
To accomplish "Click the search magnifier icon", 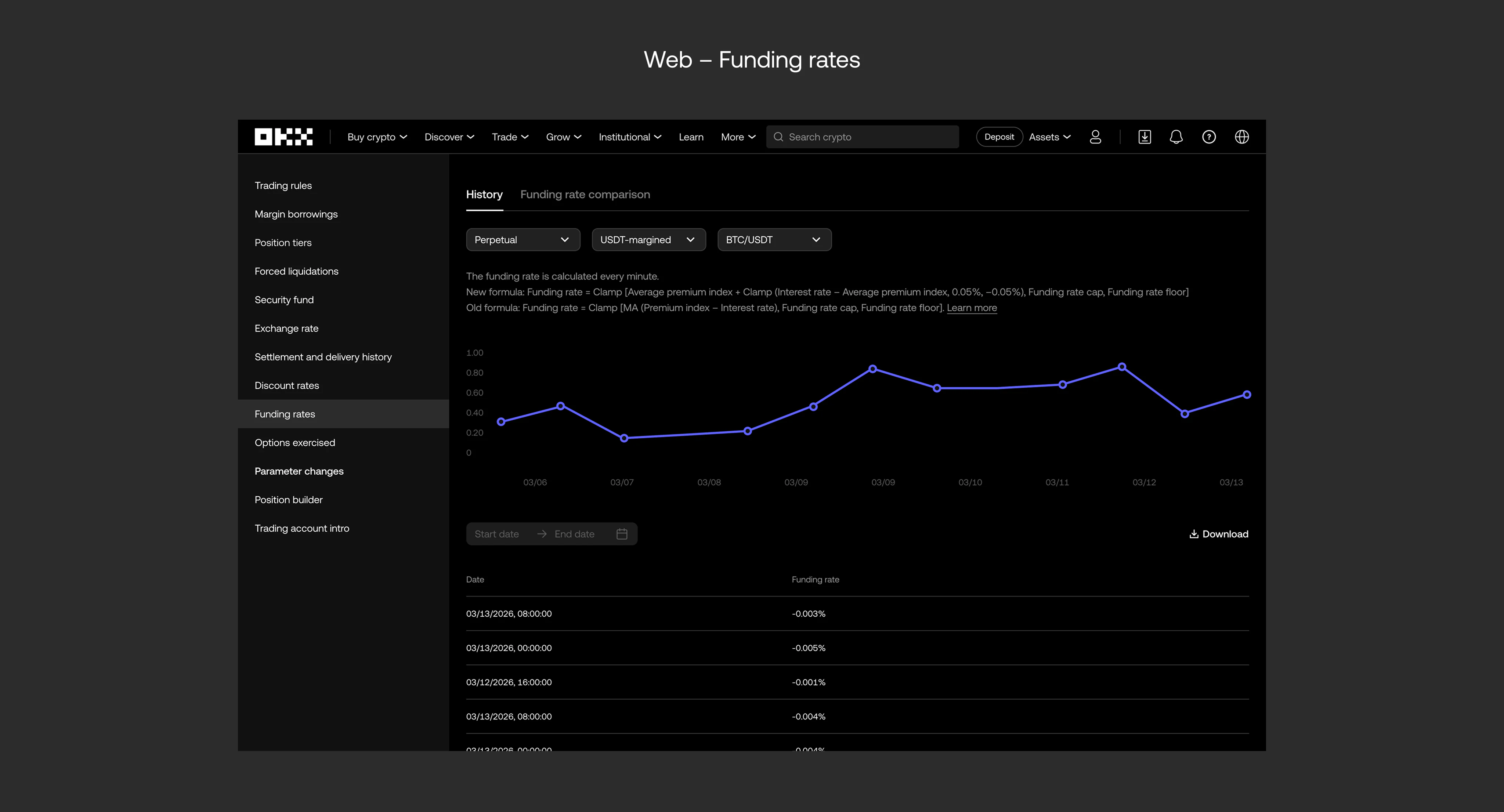I will [778, 137].
